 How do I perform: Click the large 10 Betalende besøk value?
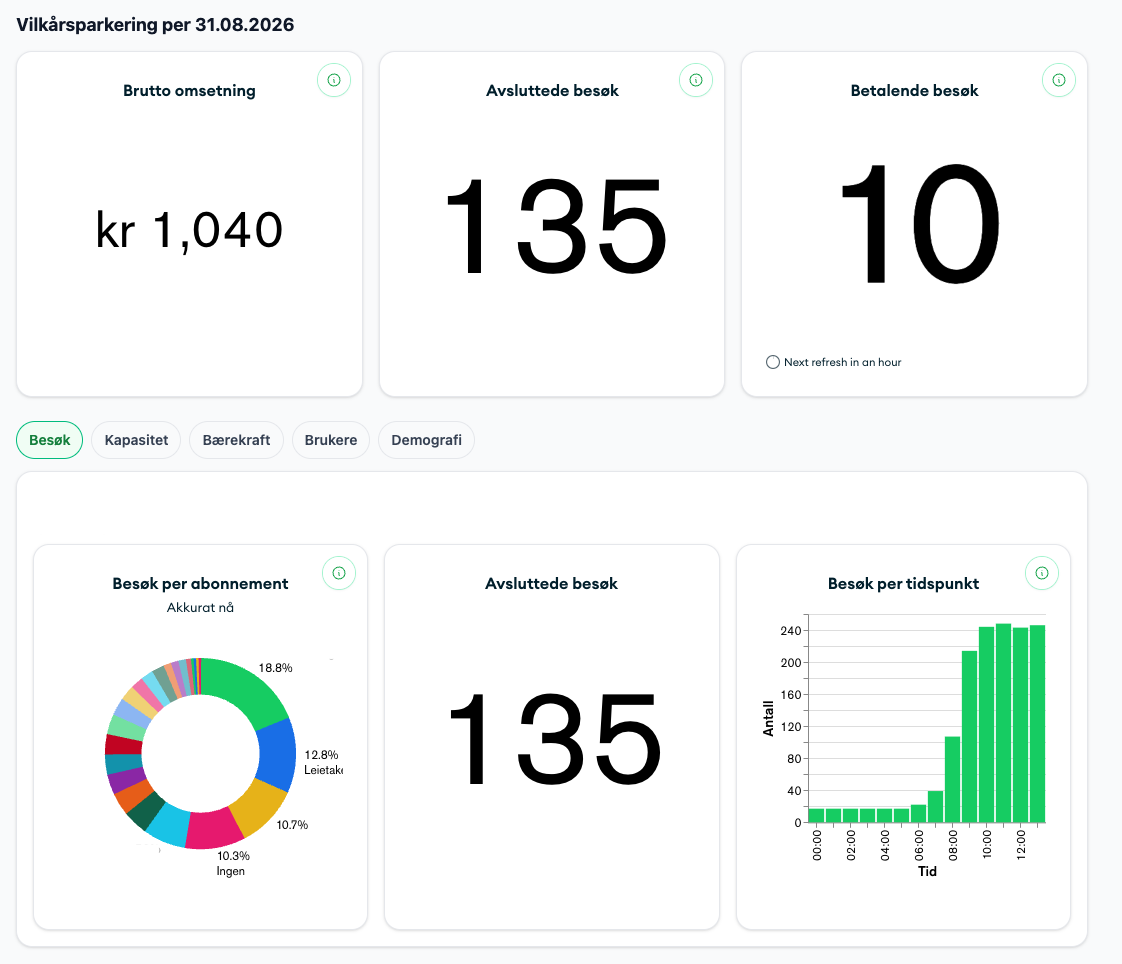[921, 223]
